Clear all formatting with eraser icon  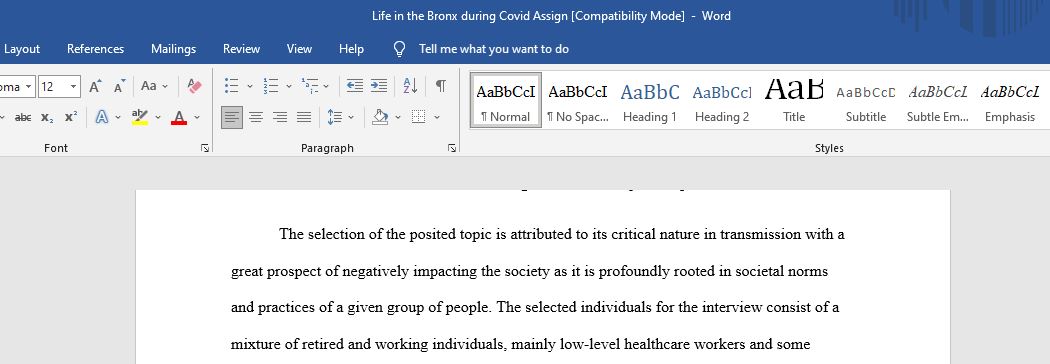coord(195,86)
